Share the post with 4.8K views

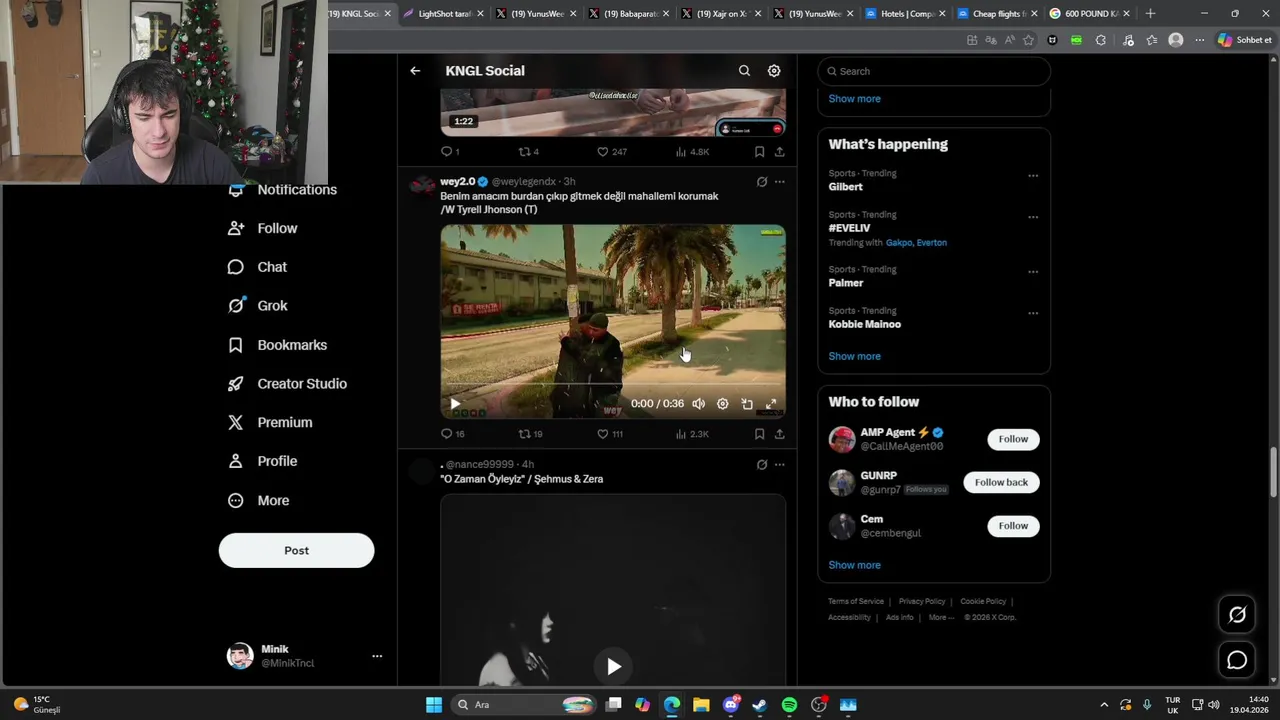pyautogui.click(x=779, y=152)
